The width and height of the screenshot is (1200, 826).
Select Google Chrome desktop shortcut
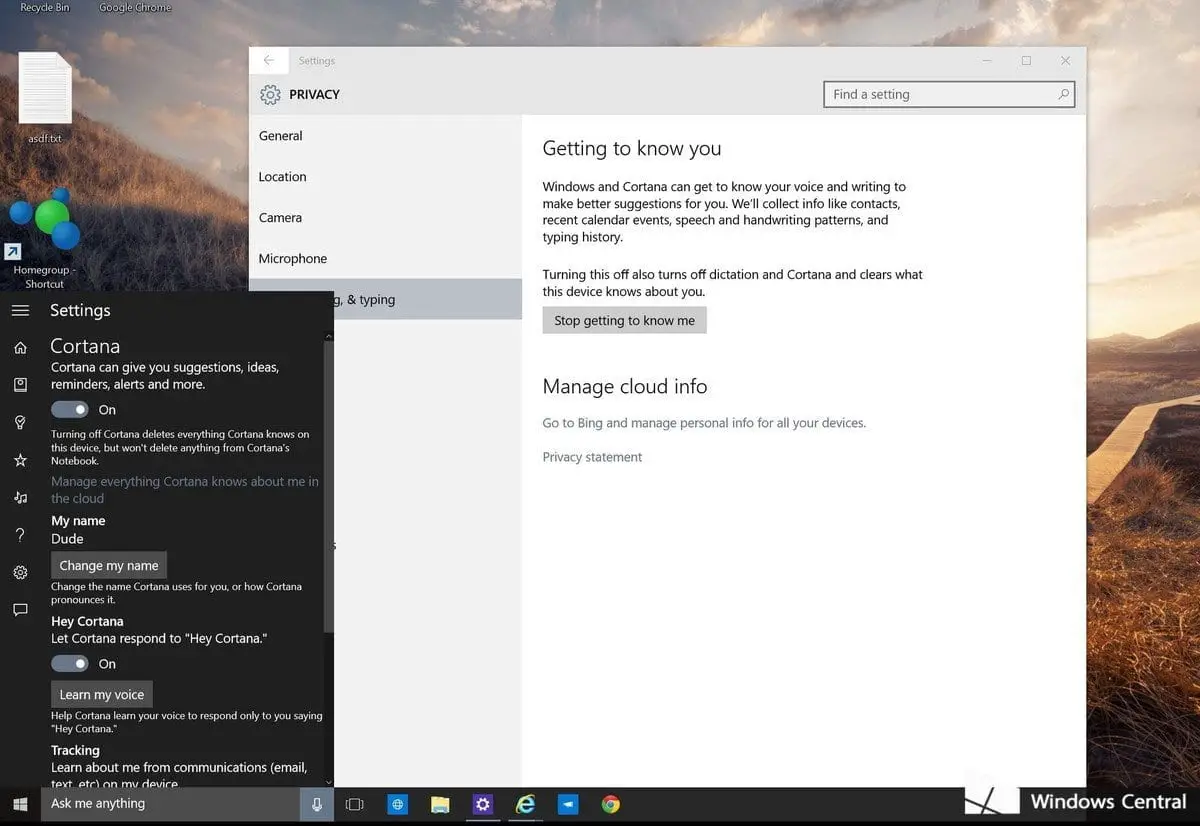(135, 7)
